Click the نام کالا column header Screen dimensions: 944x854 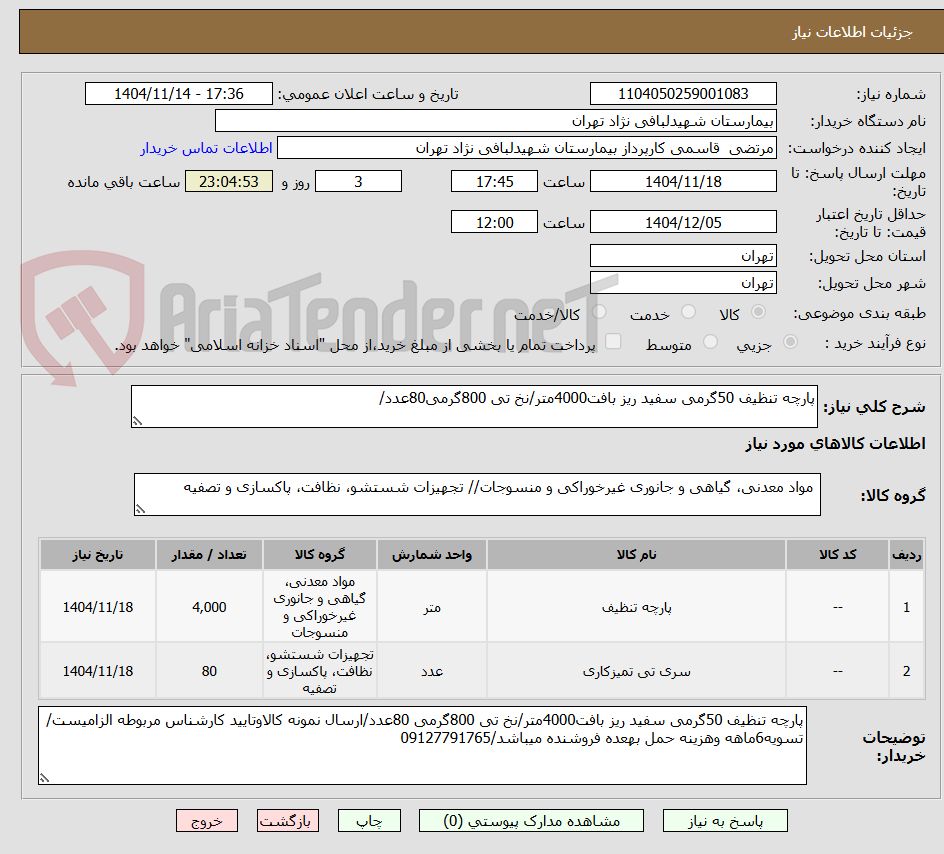(x=636, y=554)
